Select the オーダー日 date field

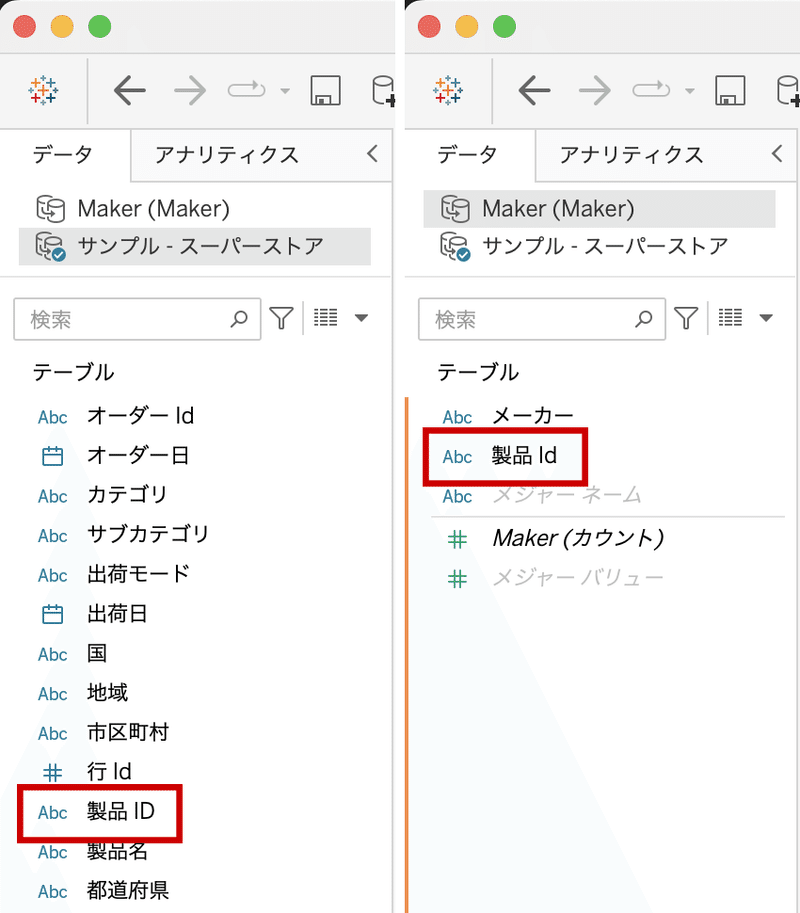pyautogui.click(x=138, y=455)
